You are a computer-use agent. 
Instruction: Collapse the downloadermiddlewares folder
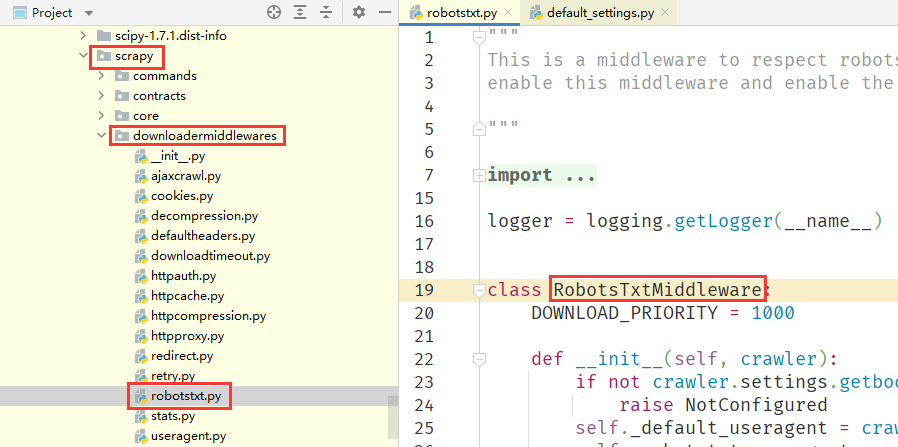[101, 136]
